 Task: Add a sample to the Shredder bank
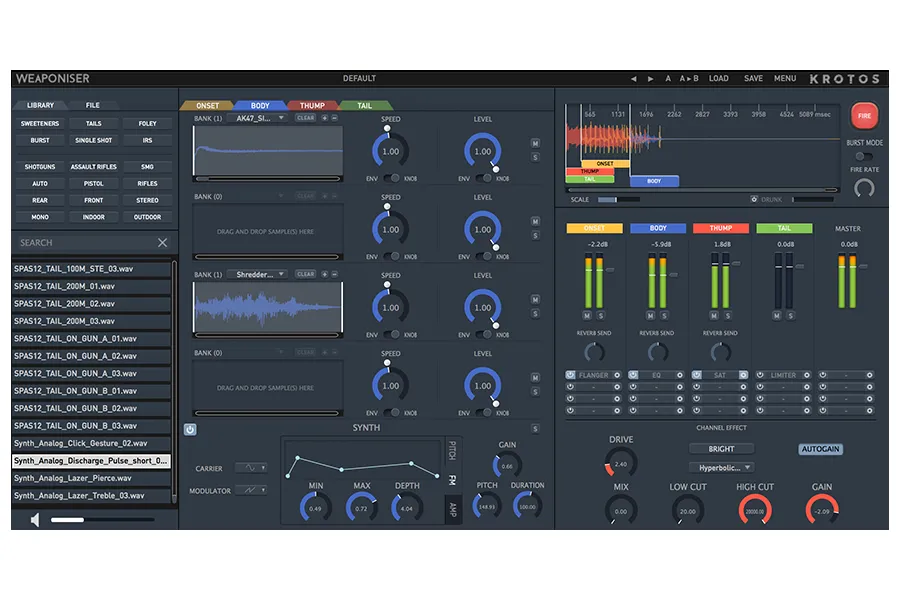(324, 274)
